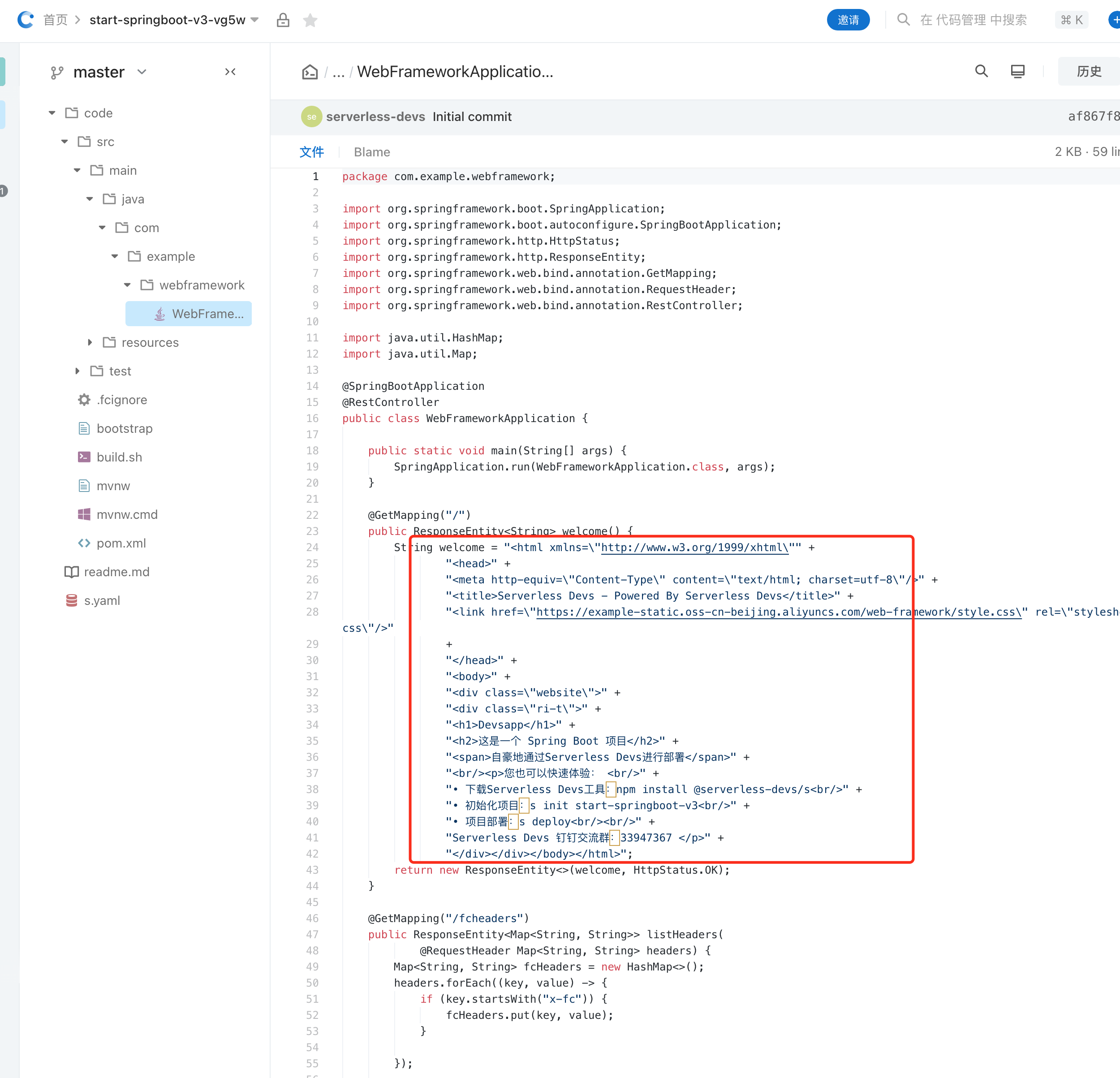
Task: Click WebFrameworkApplicatio... breadcrumb title
Action: click(x=455, y=72)
